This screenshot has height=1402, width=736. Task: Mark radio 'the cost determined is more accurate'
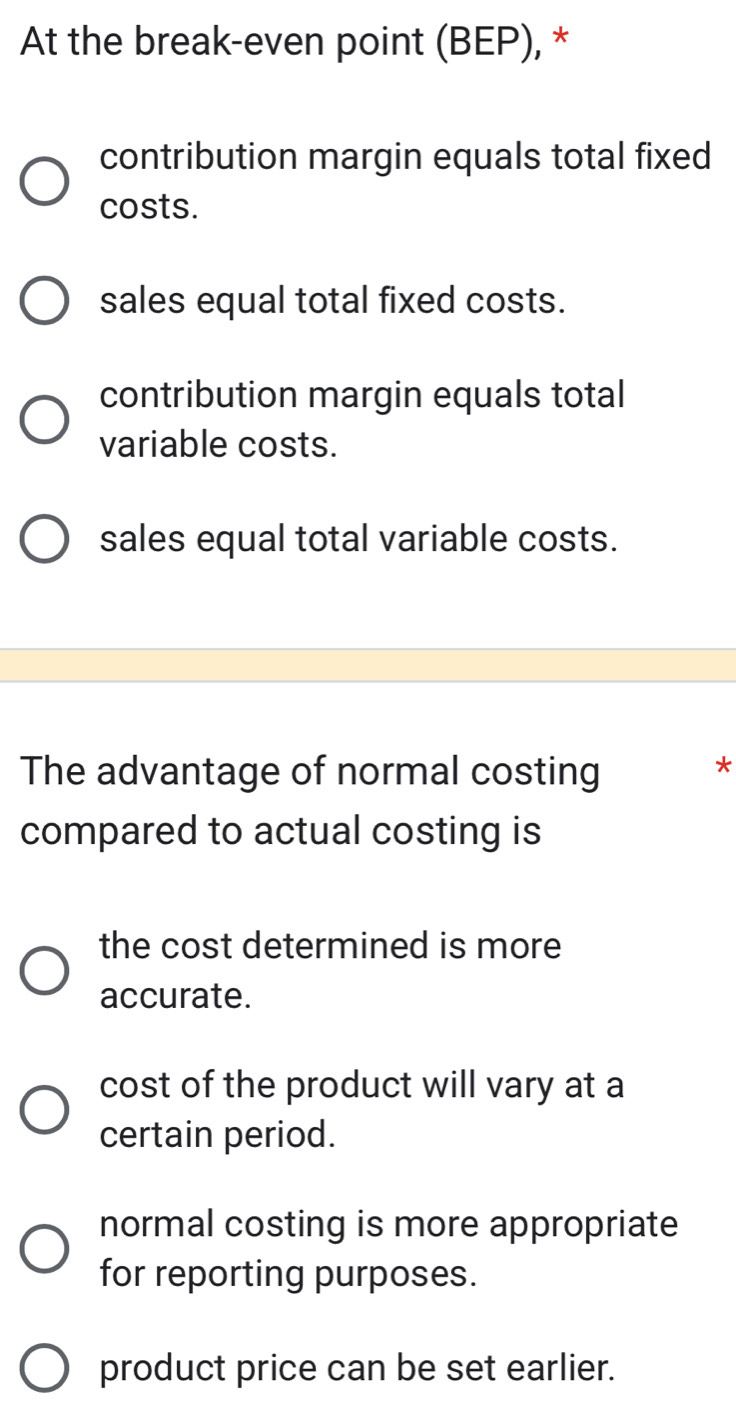coord(46,971)
